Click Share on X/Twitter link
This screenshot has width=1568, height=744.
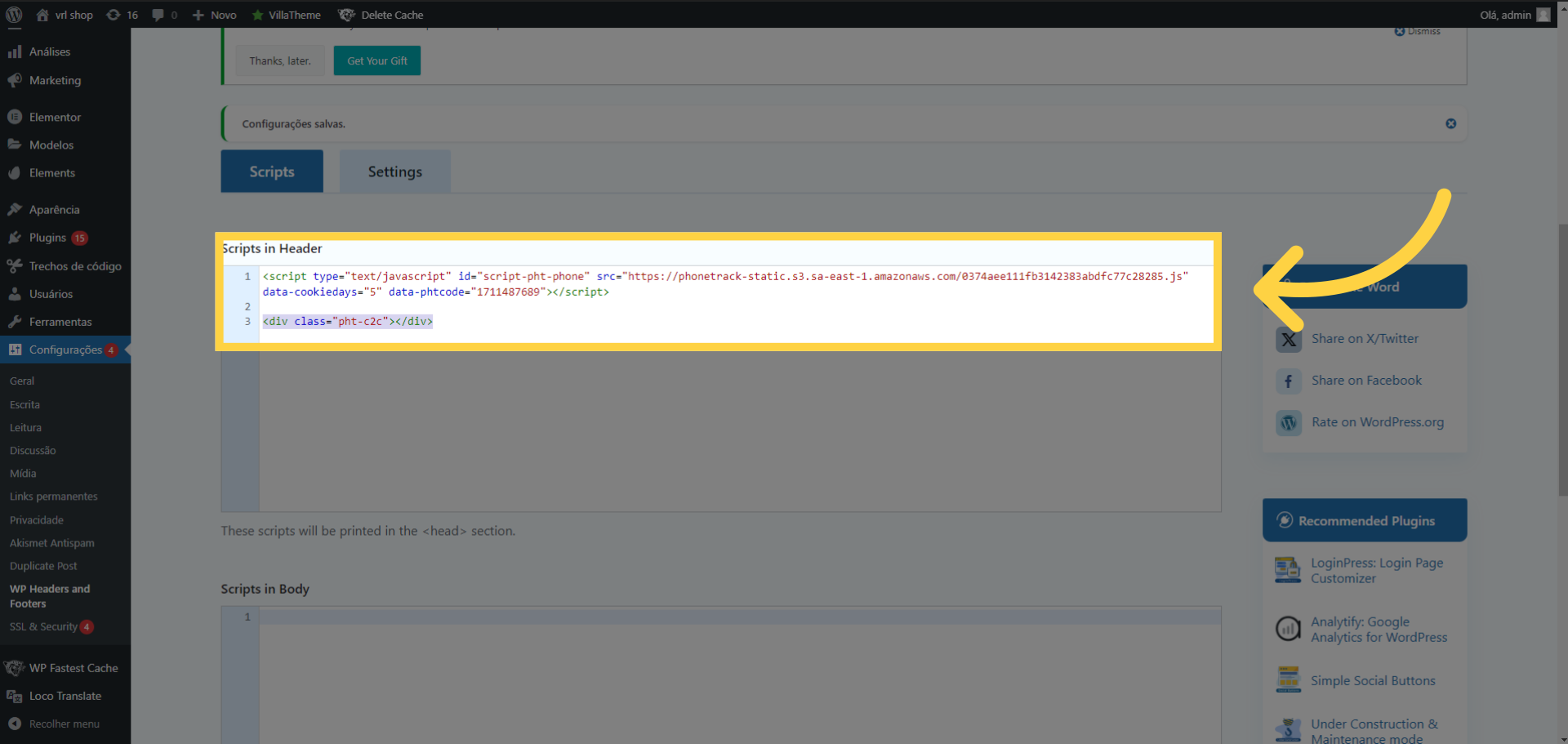pyautogui.click(x=1365, y=338)
